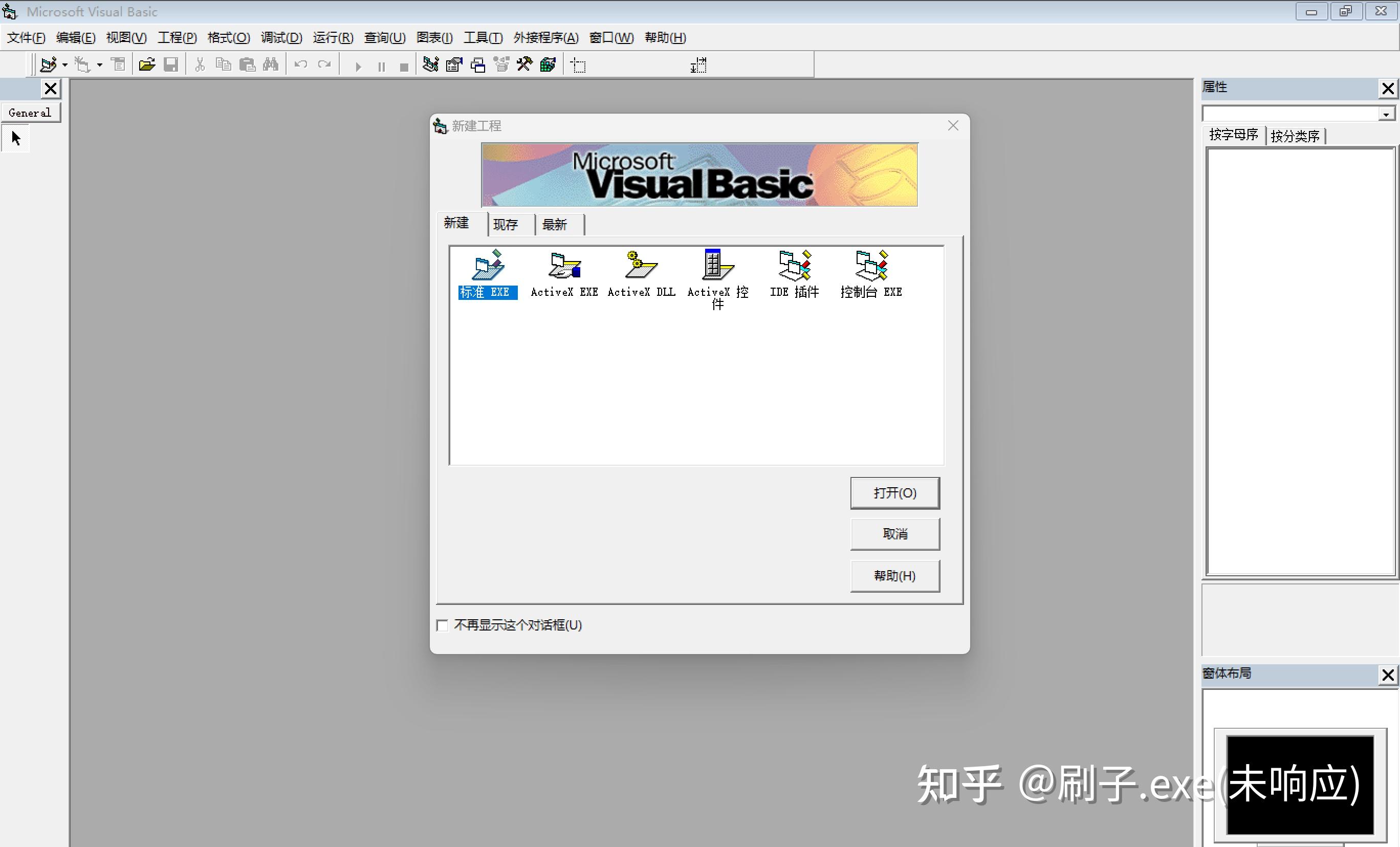The image size is (1400, 847).
Task: Click the Break pause icon
Action: tap(381, 67)
